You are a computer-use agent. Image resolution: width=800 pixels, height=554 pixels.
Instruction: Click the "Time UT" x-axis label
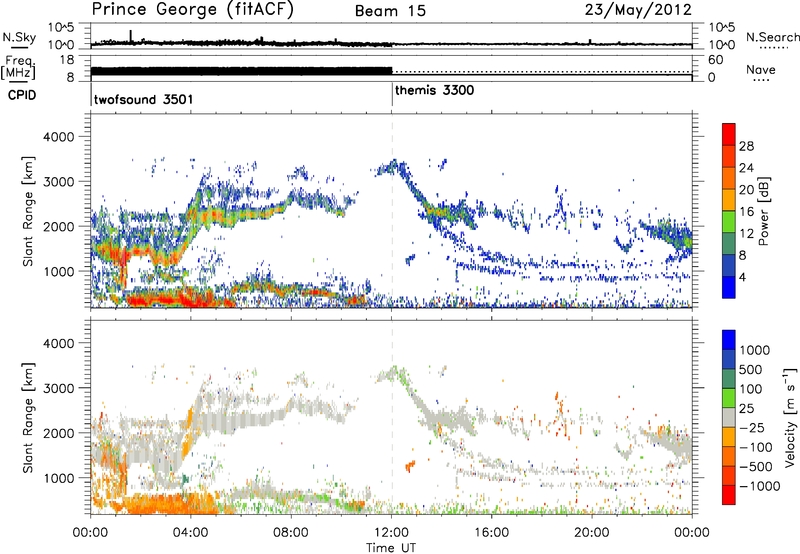click(391, 548)
